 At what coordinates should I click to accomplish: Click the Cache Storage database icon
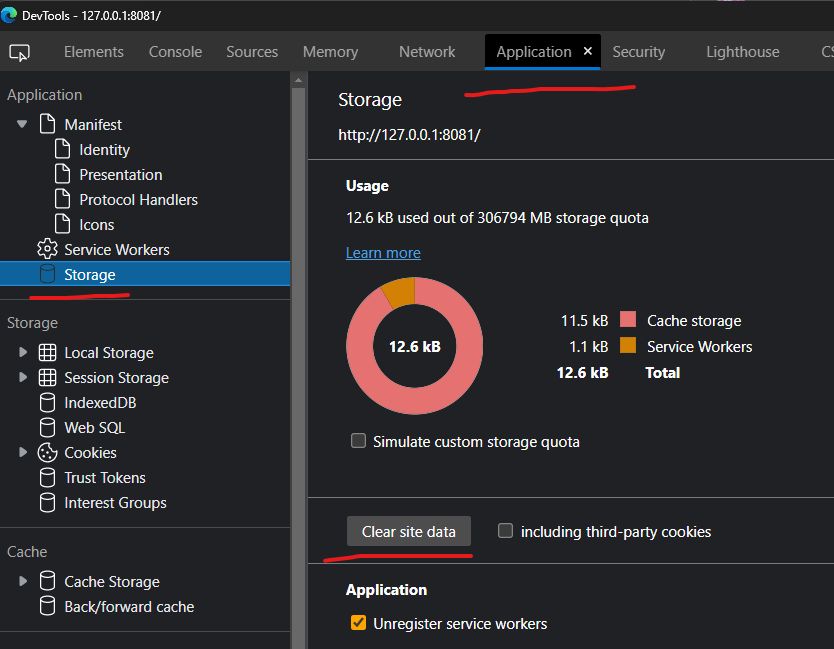[47, 581]
